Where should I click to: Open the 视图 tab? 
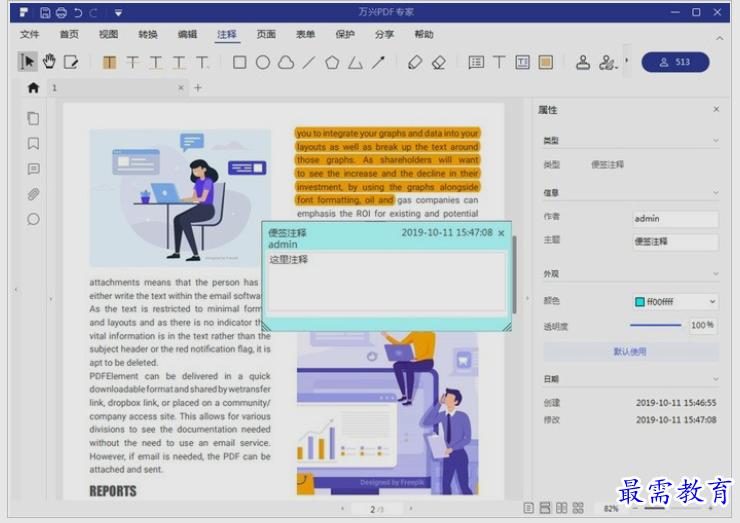109,34
